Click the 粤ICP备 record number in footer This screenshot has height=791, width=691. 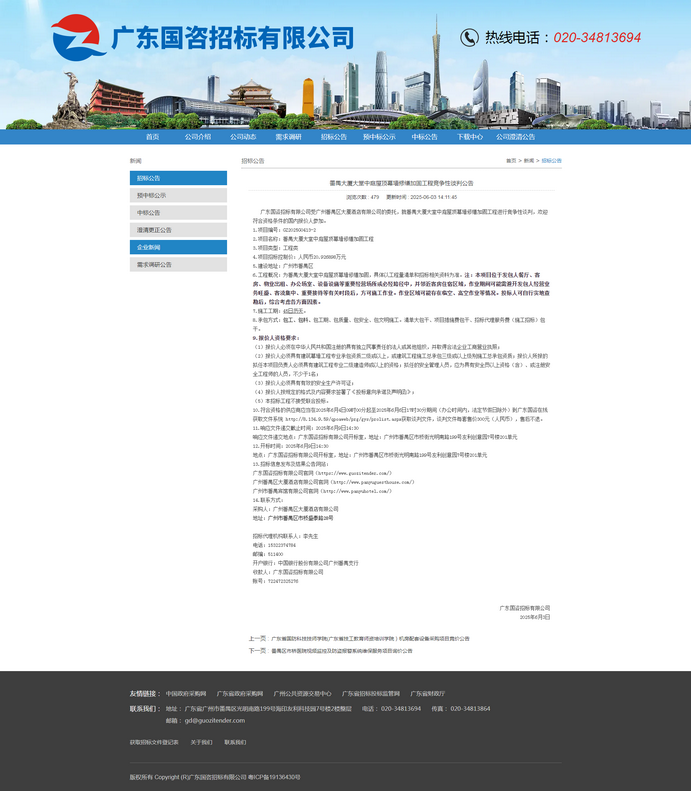pyautogui.click(x=274, y=777)
